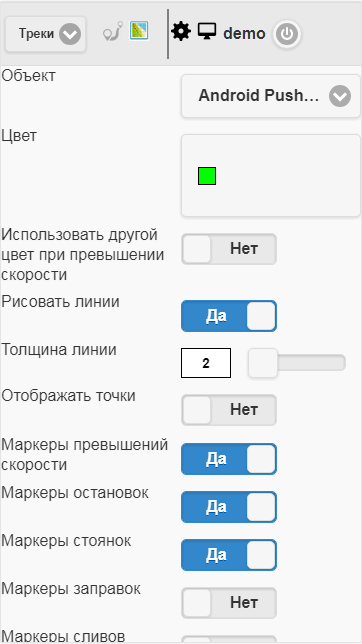The width and height of the screenshot is (362, 644).
Task: Disable Маркеры превышений скорости toggle
Action: pos(229,459)
